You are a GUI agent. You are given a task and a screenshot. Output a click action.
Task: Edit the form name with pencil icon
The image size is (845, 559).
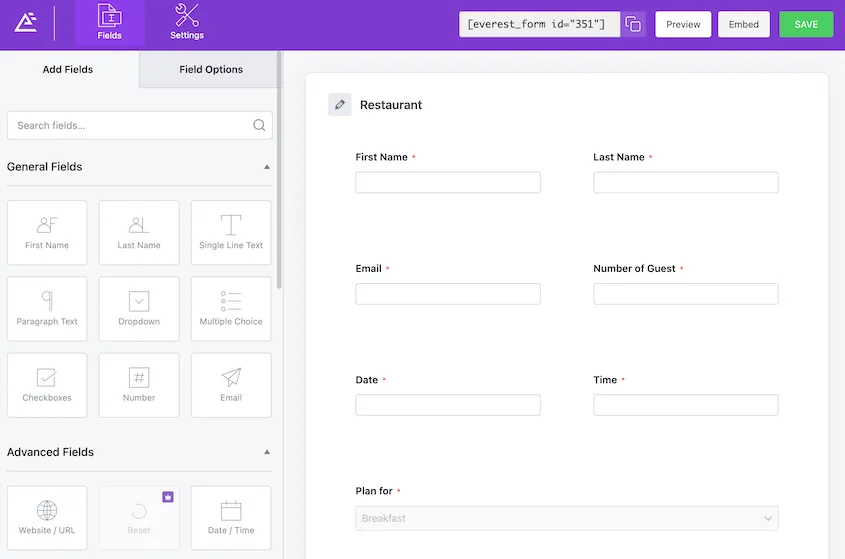coord(340,105)
